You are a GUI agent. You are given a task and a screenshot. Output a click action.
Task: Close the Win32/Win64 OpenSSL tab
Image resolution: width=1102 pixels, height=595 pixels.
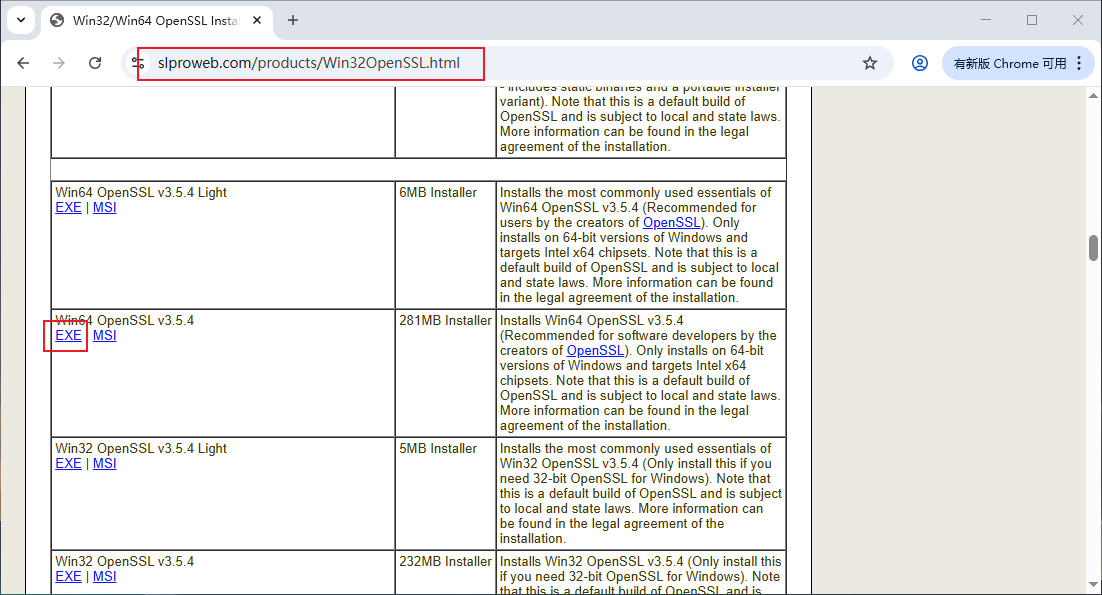coord(258,20)
